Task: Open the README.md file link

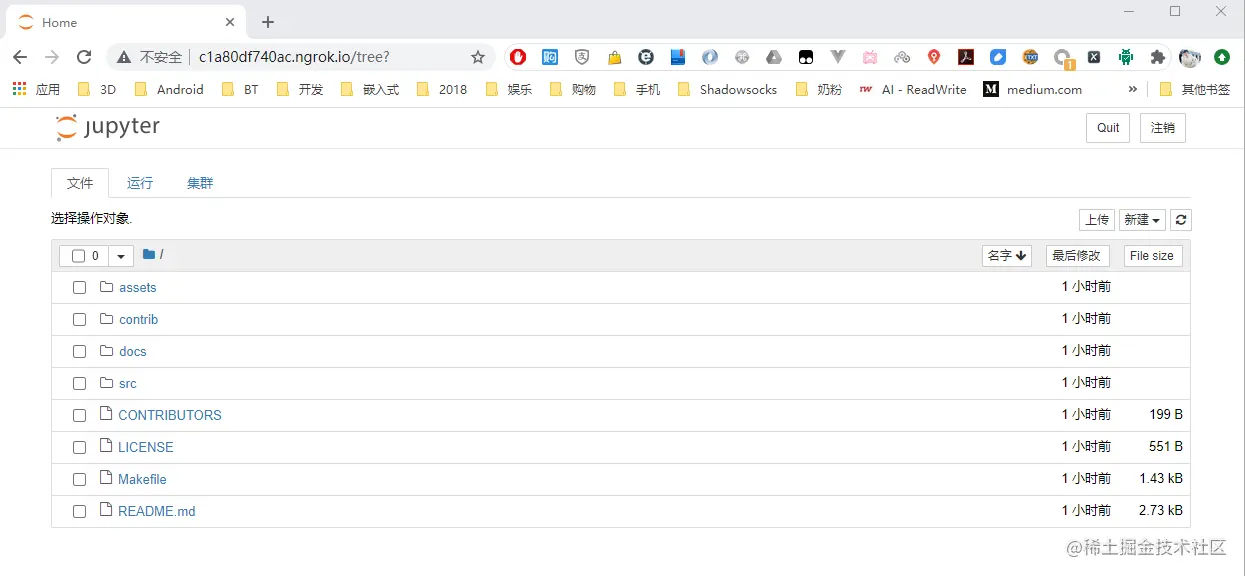Action: coord(157,511)
